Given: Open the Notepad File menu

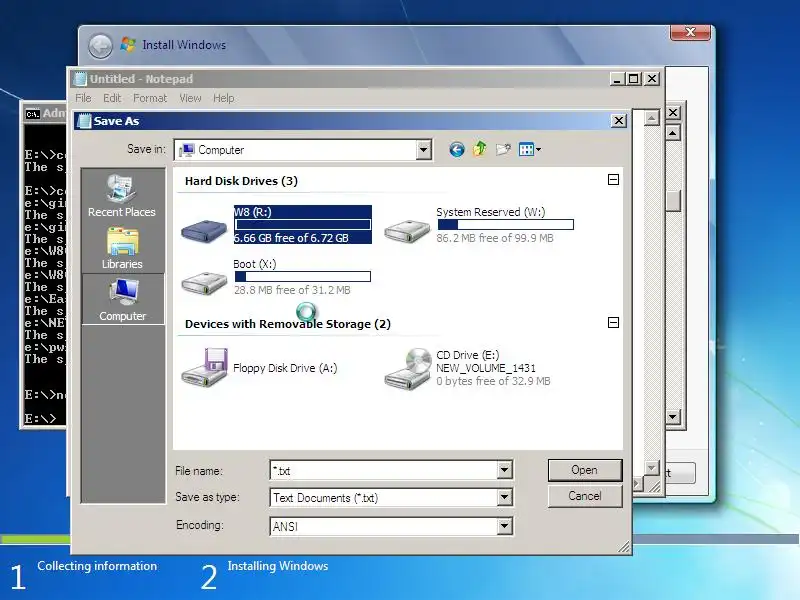Looking at the screenshot, I should tap(83, 98).
